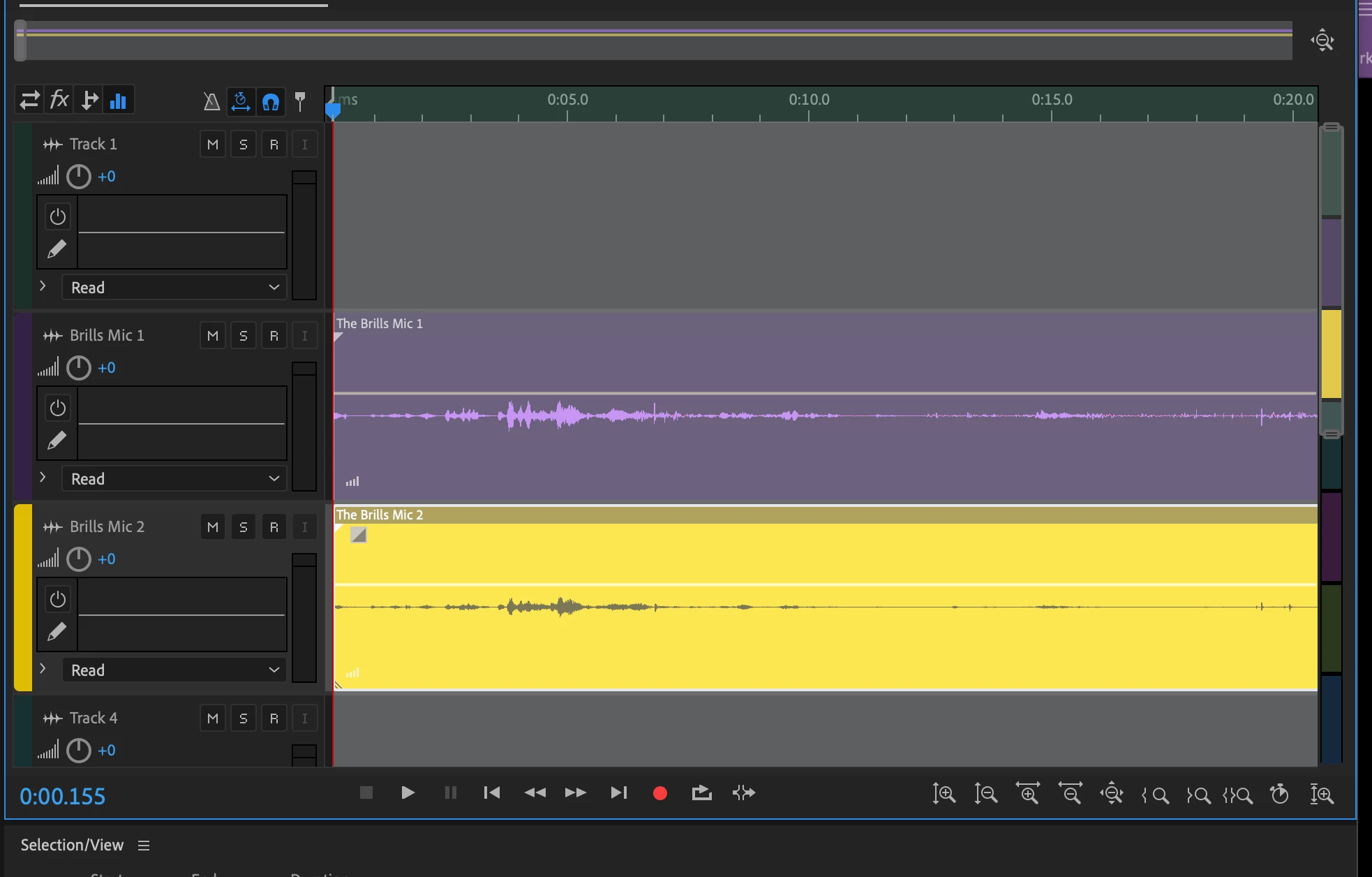Image resolution: width=1372 pixels, height=877 pixels.
Task: Arm Track 1 for record
Action: [x=274, y=145]
